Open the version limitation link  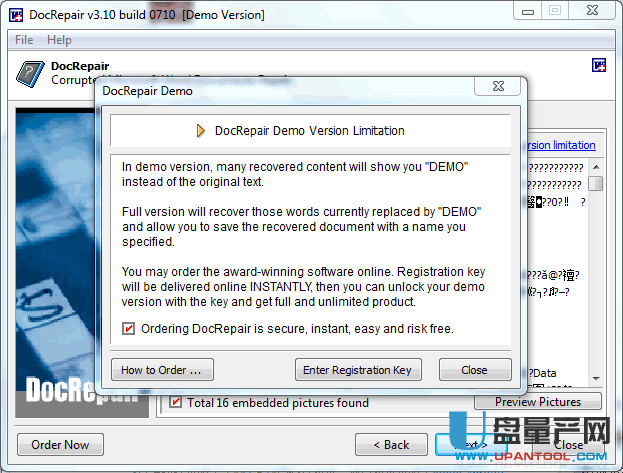point(561,145)
